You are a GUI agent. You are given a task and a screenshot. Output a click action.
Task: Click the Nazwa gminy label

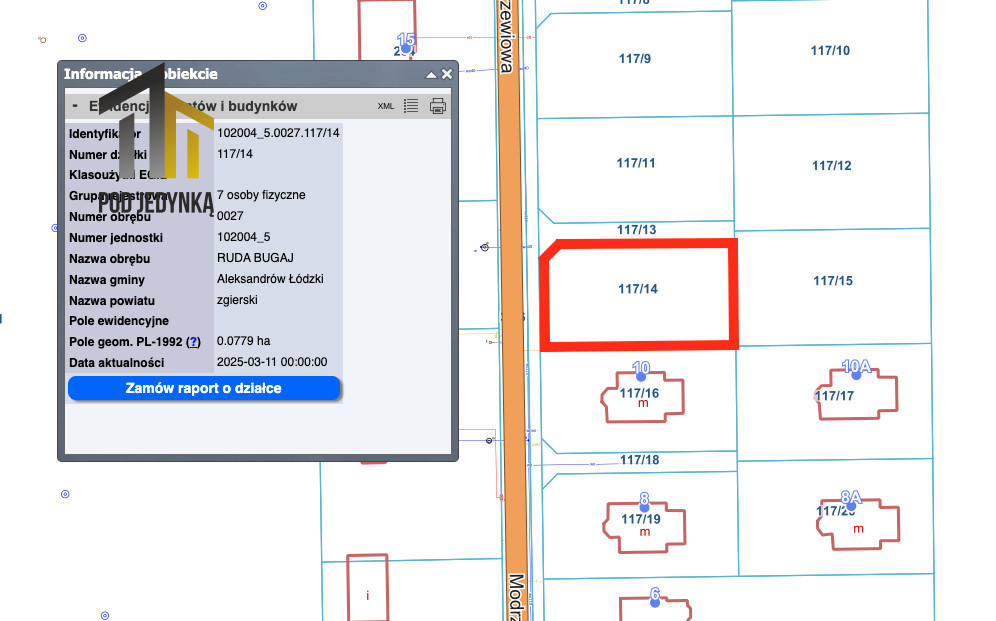(107, 280)
